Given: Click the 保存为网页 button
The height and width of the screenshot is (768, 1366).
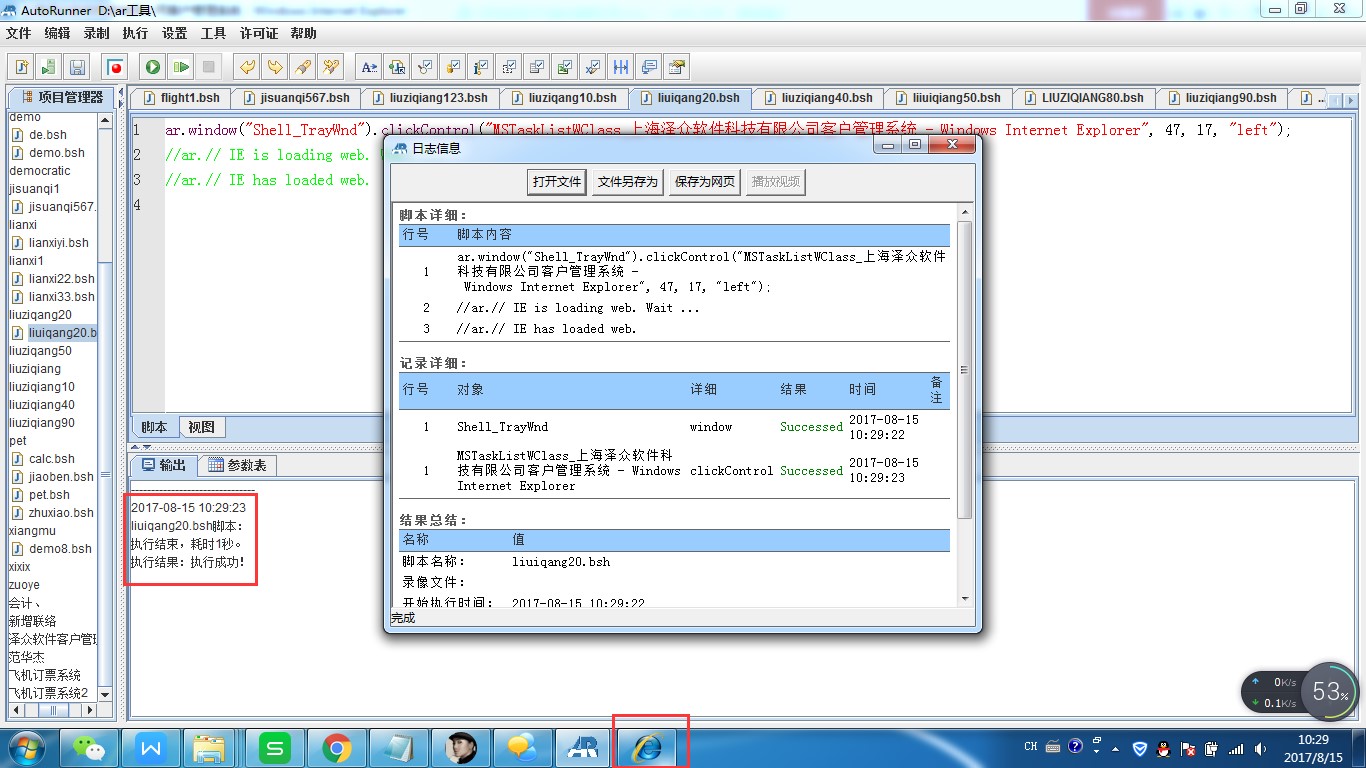Looking at the screenshot, I should 705,182.
